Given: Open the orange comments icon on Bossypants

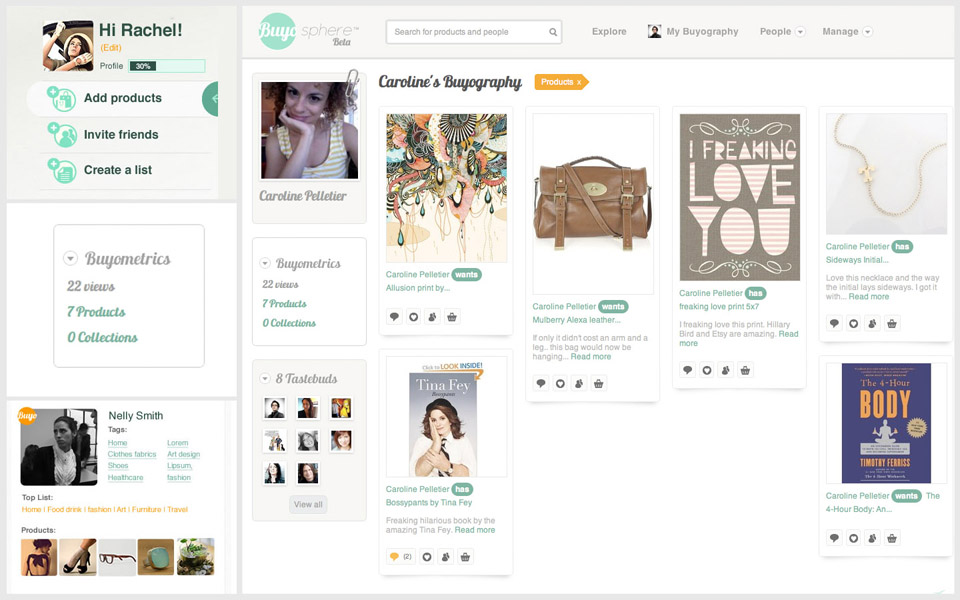Looking at the screenshot, I should click(x=396, y=556).
